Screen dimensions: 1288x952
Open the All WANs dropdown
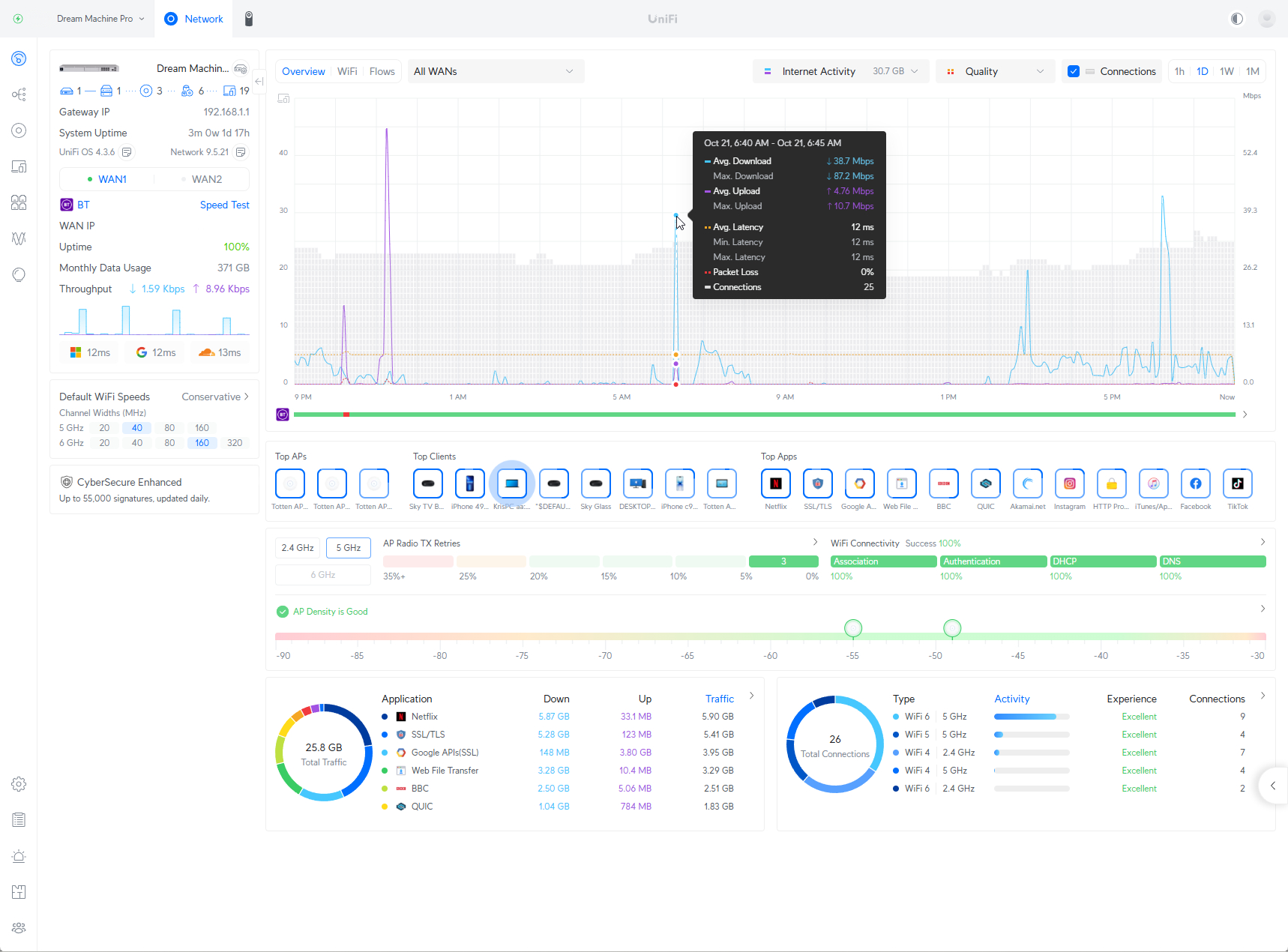[495, 70]
